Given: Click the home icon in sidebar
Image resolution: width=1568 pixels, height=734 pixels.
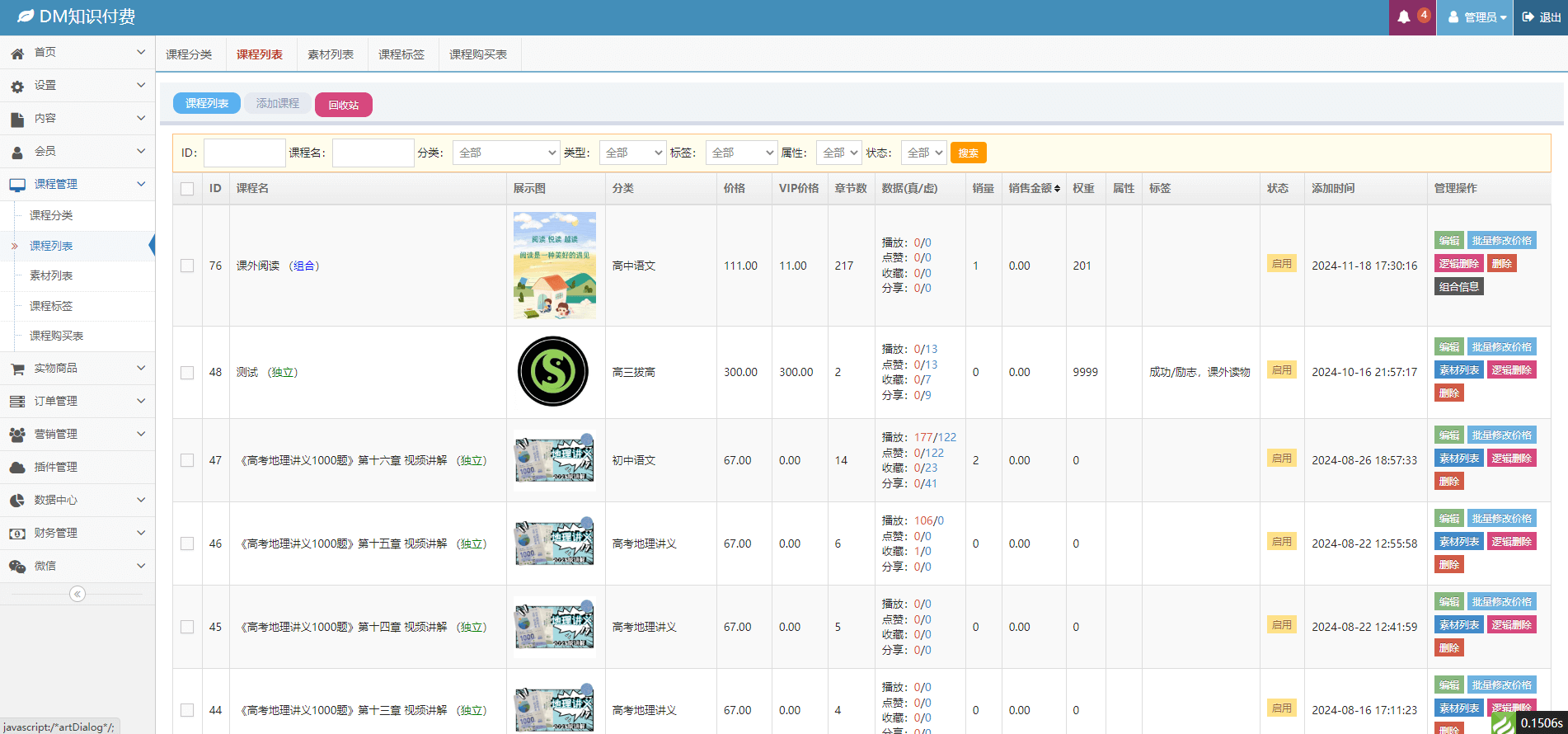Looking at the screenshot, I should (17, 53).
